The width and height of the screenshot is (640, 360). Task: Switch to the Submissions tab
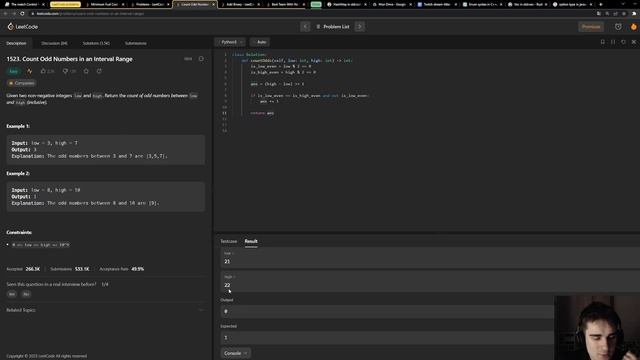136,43
